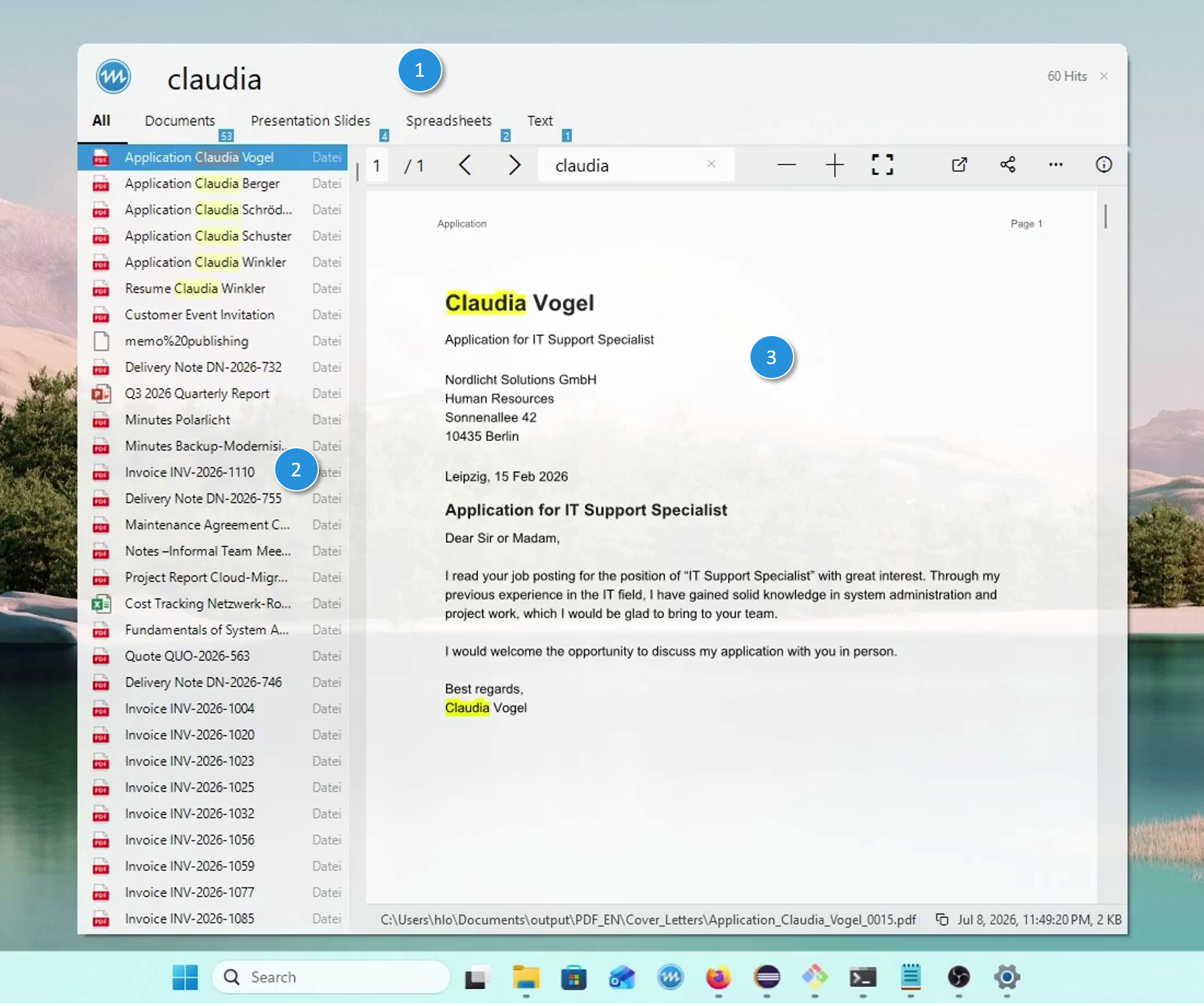Viewport: 1204px width, 1006px height.
Task: Switch to the Documents tab
Action: (180, 121)
